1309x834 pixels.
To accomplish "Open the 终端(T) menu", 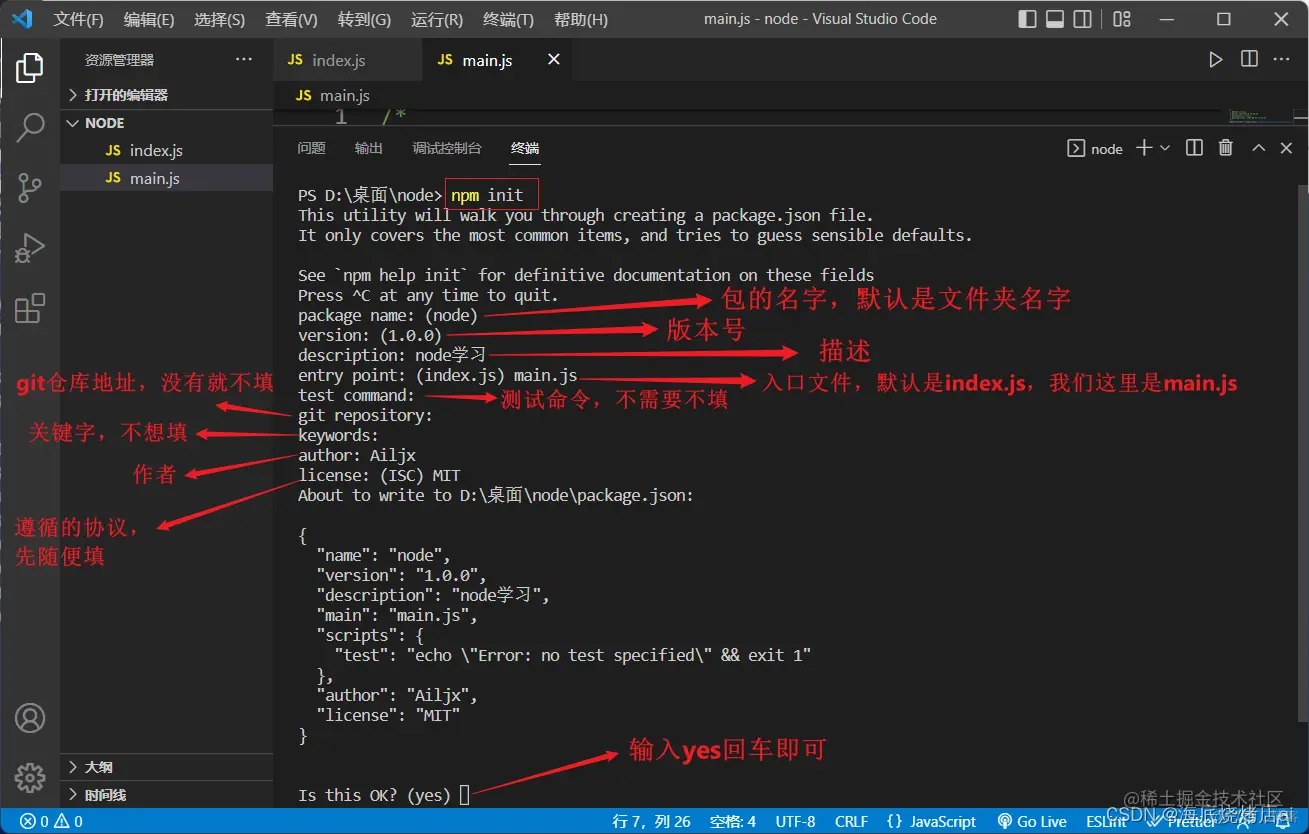I will click(x=508, y=20).
